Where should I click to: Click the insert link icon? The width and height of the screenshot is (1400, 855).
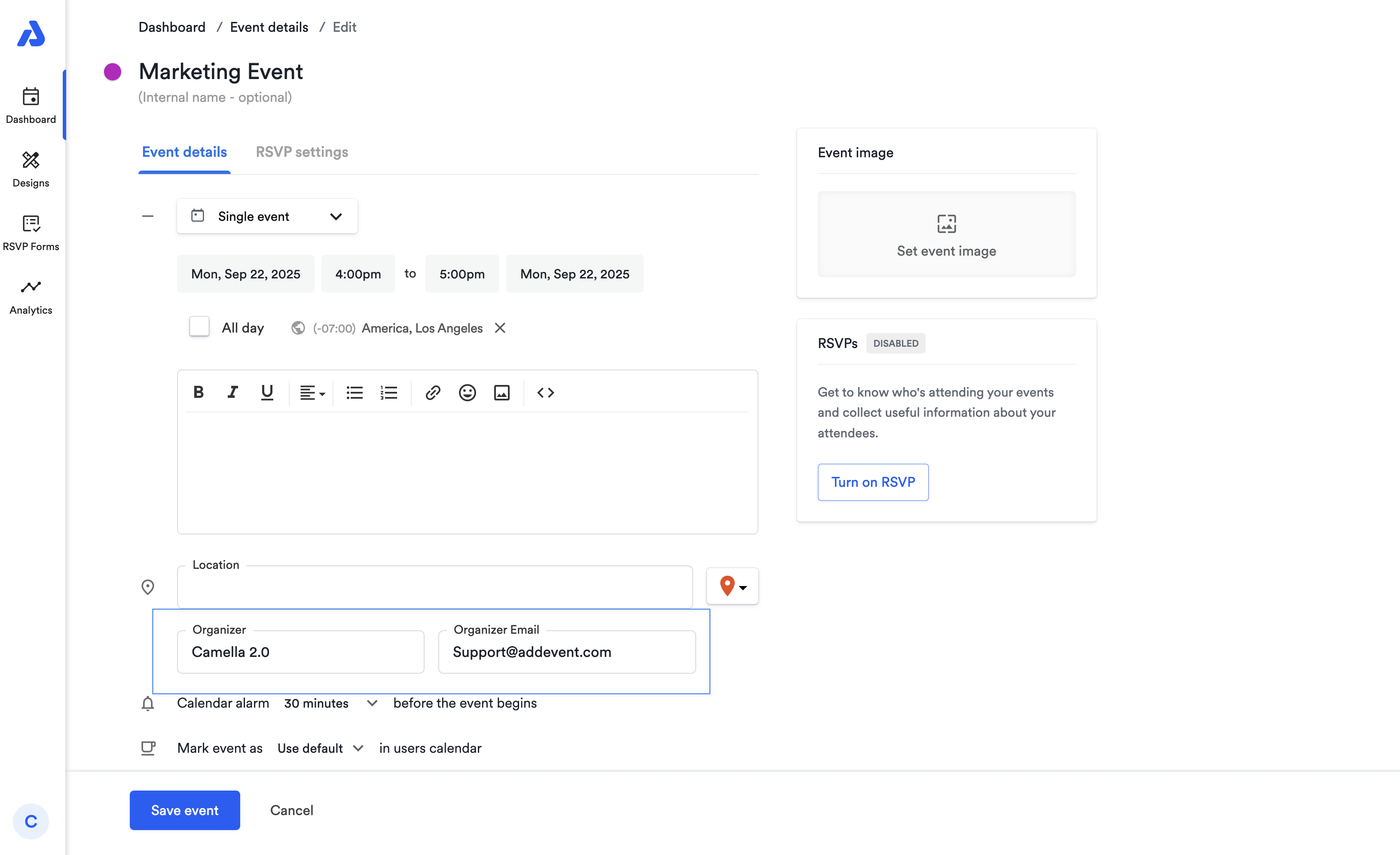(x=433, y=393)
